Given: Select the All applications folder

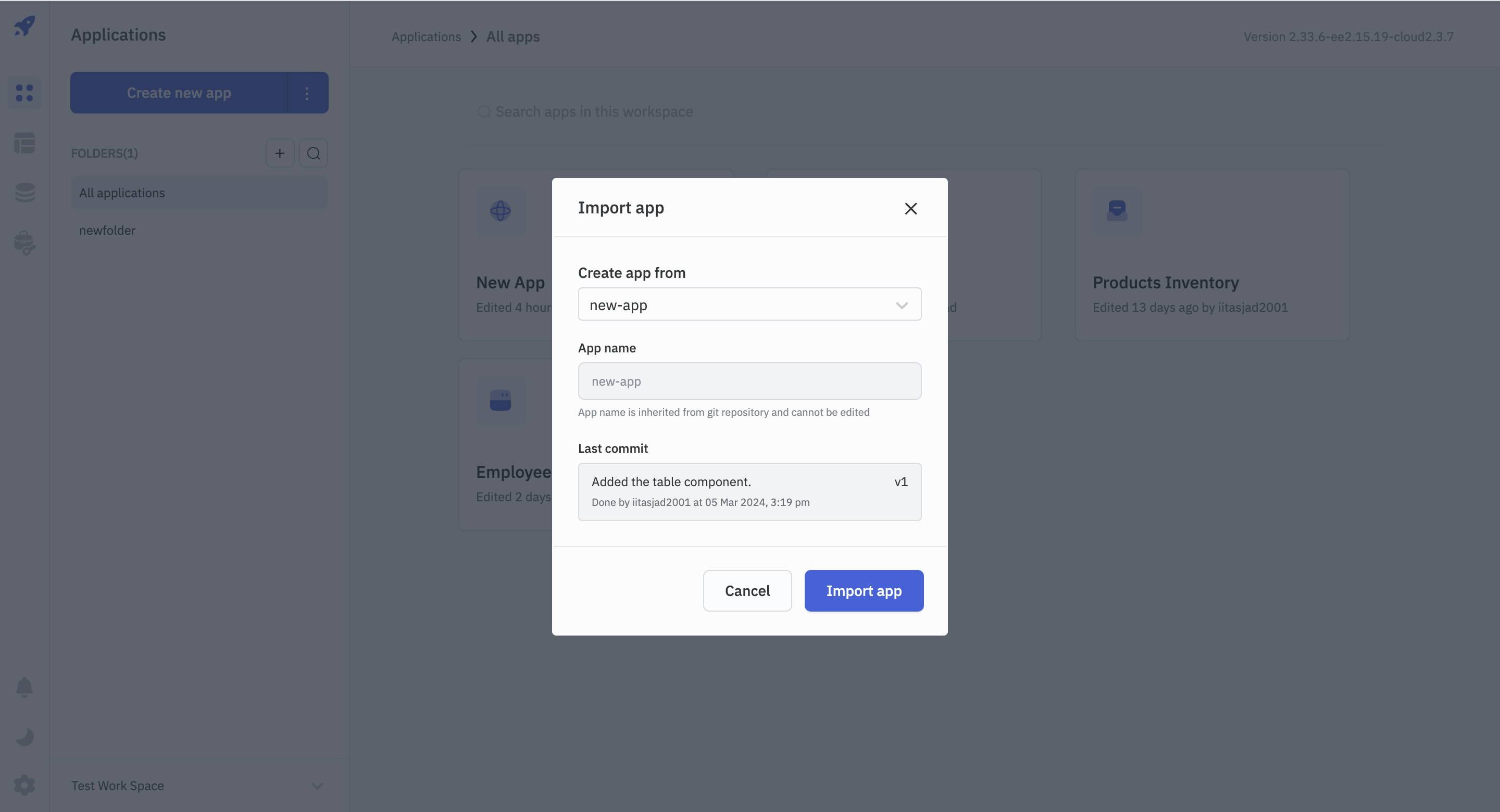Looking at the screenshot, I should [199, 193].
